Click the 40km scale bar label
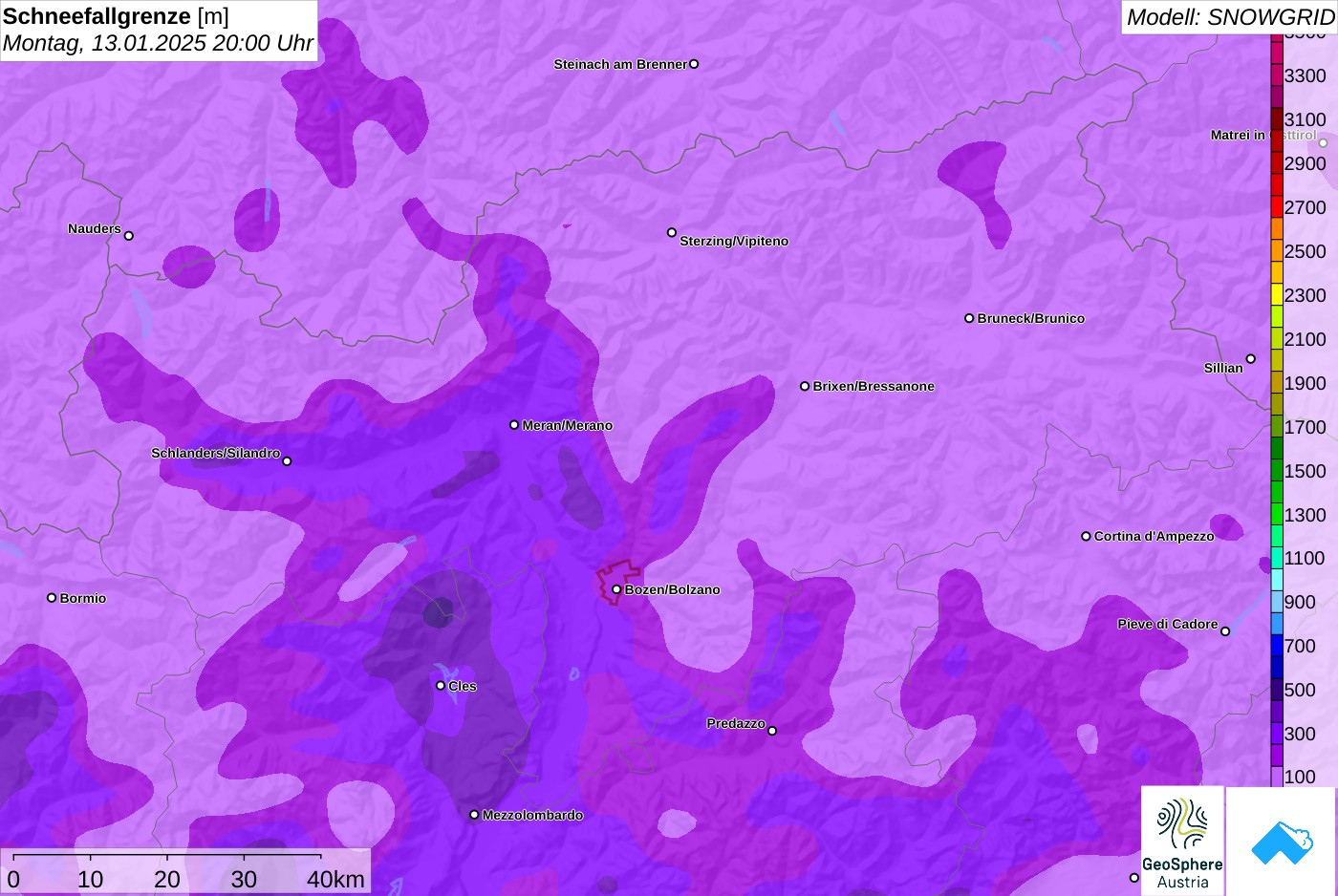Viewport: 1338px width, 896px height. (x=335, y=879)
